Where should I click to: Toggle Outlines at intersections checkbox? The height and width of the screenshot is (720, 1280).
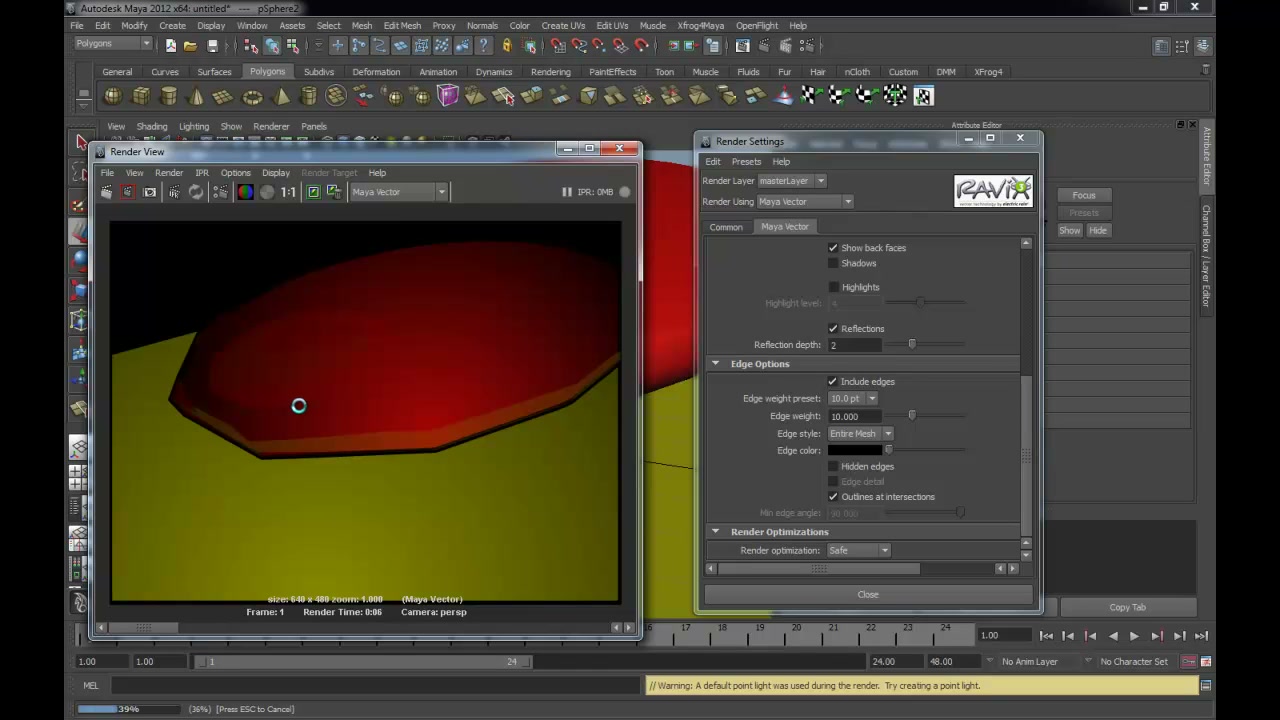[833, 496]
